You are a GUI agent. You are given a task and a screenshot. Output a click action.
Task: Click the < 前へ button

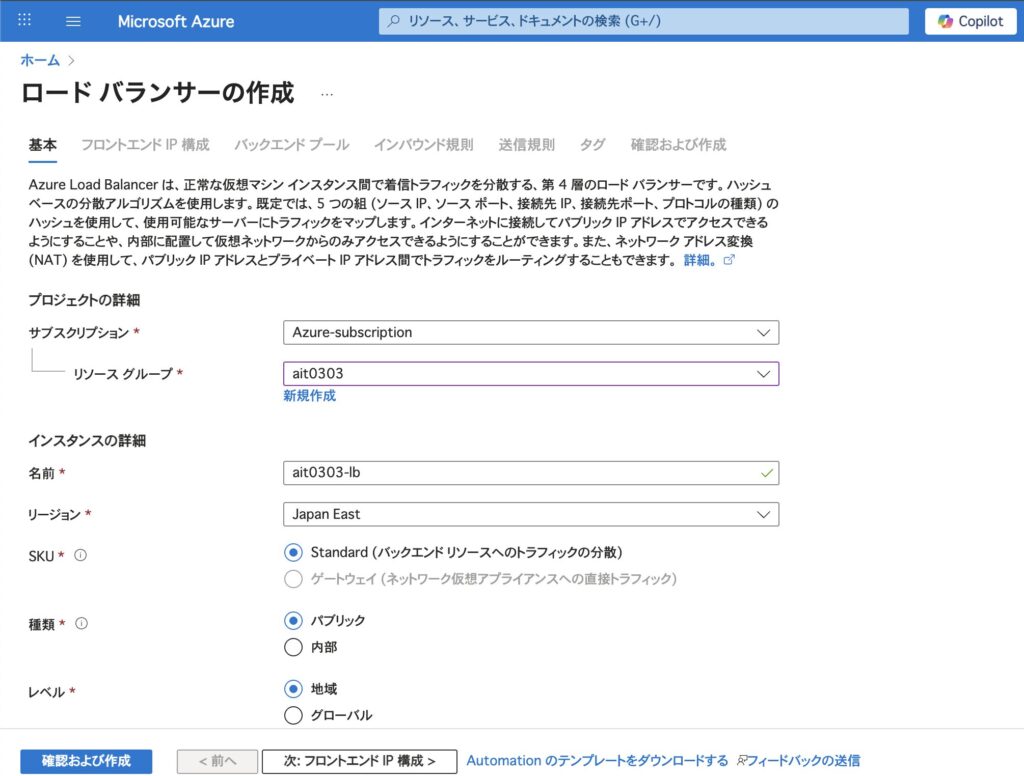[x=217, y=761]
